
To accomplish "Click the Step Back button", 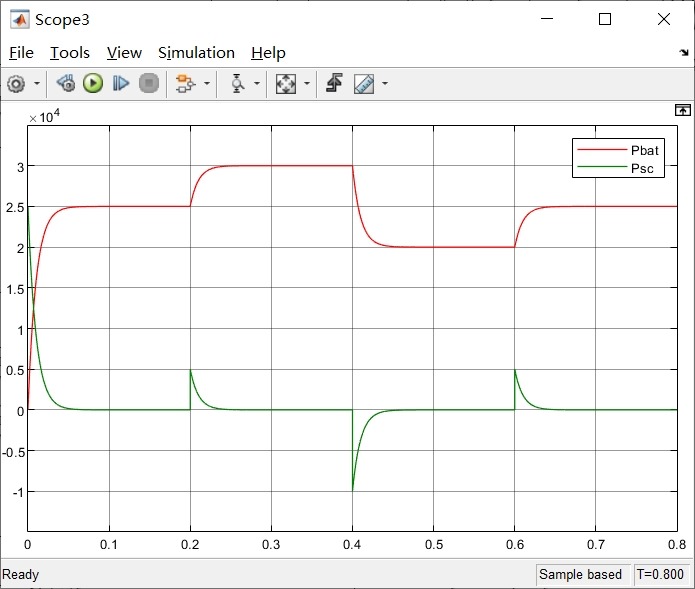I will (66, 83).
